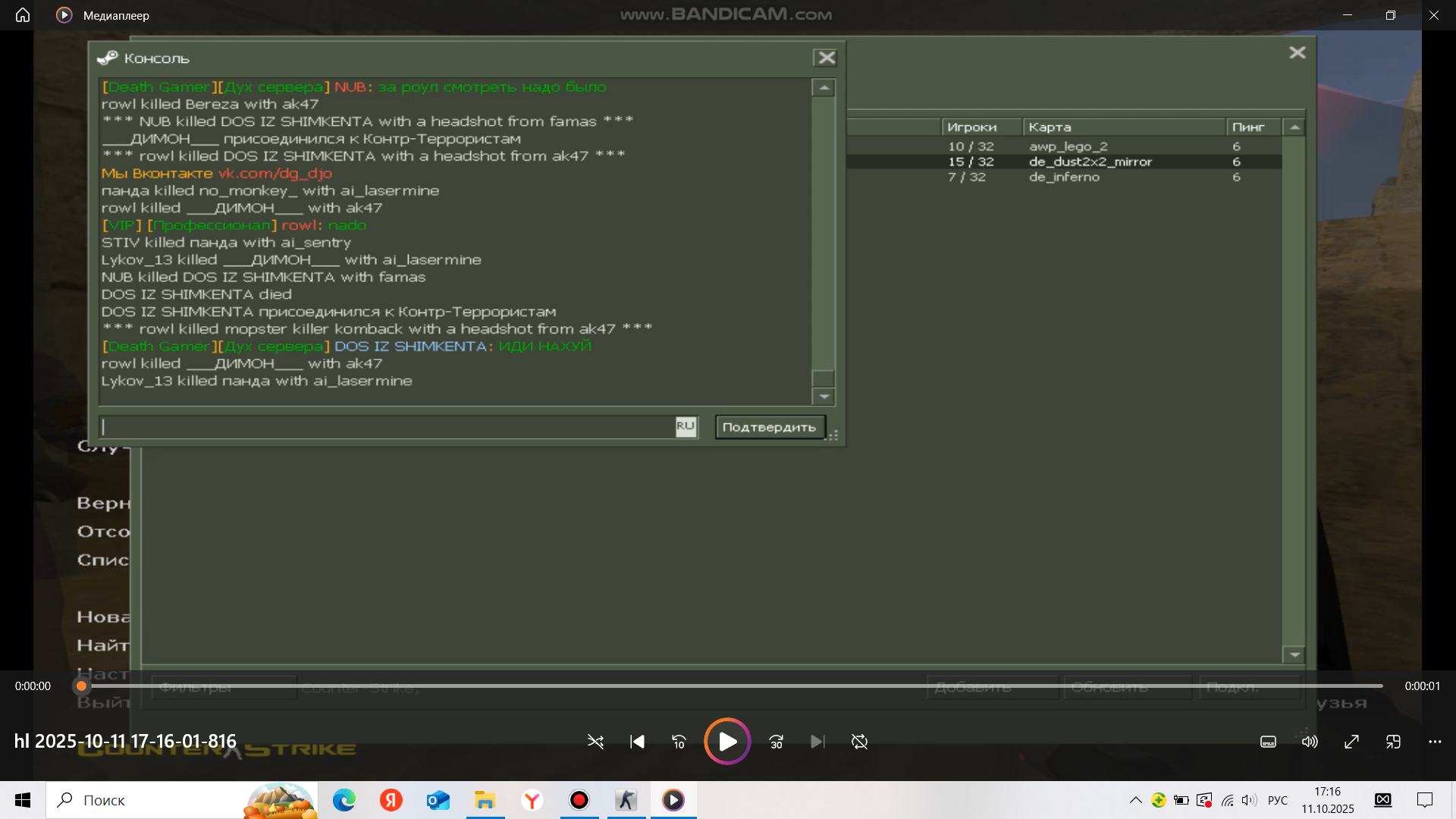Click the console command input field

pos(387,427)
